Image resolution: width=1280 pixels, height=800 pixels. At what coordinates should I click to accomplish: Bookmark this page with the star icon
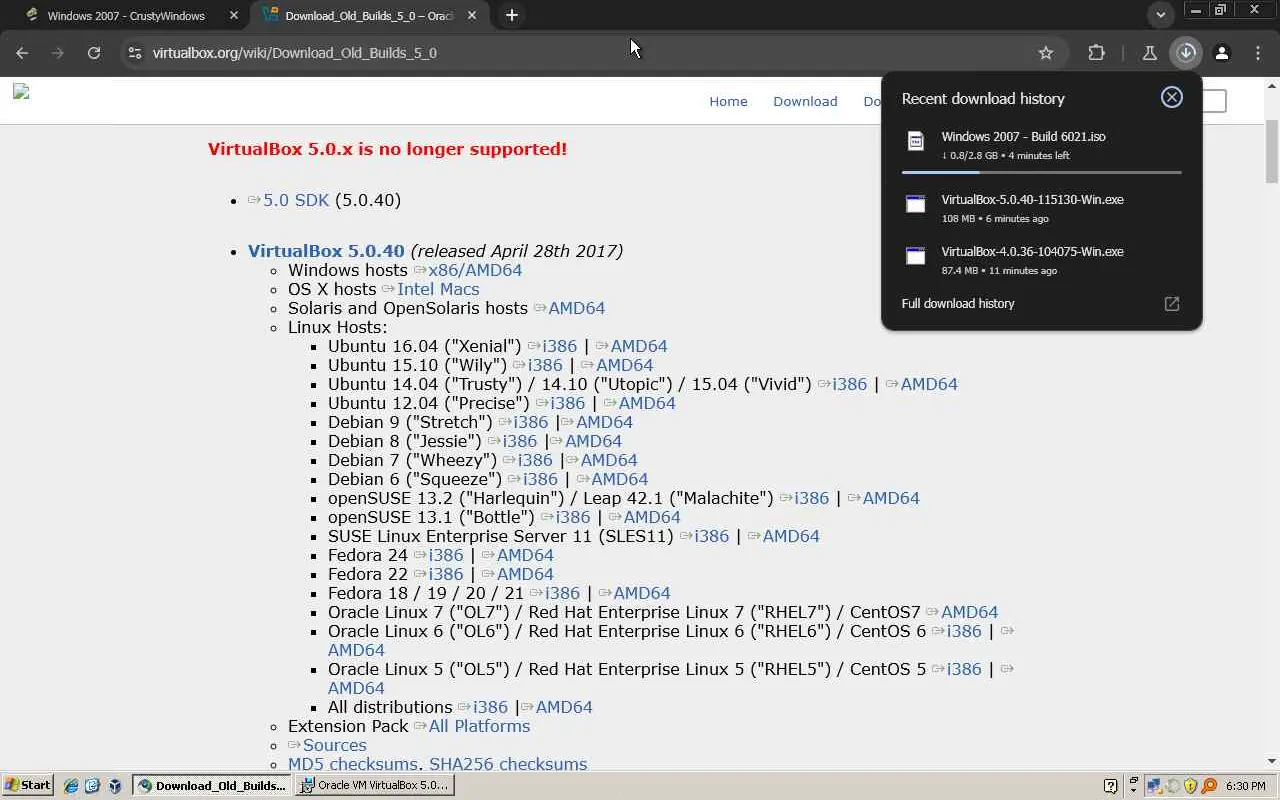point(1046,53)
